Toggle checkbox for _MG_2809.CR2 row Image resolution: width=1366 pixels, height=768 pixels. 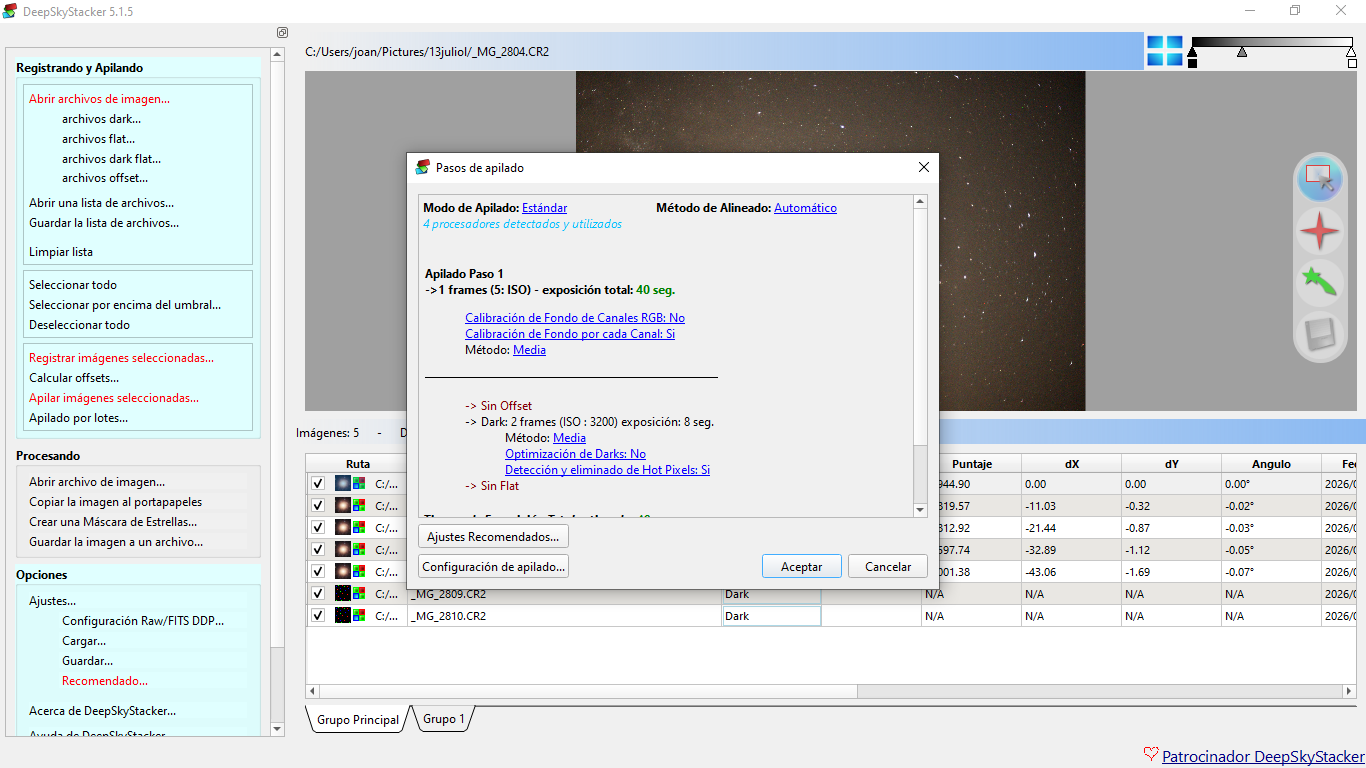(x=318, y=594)
